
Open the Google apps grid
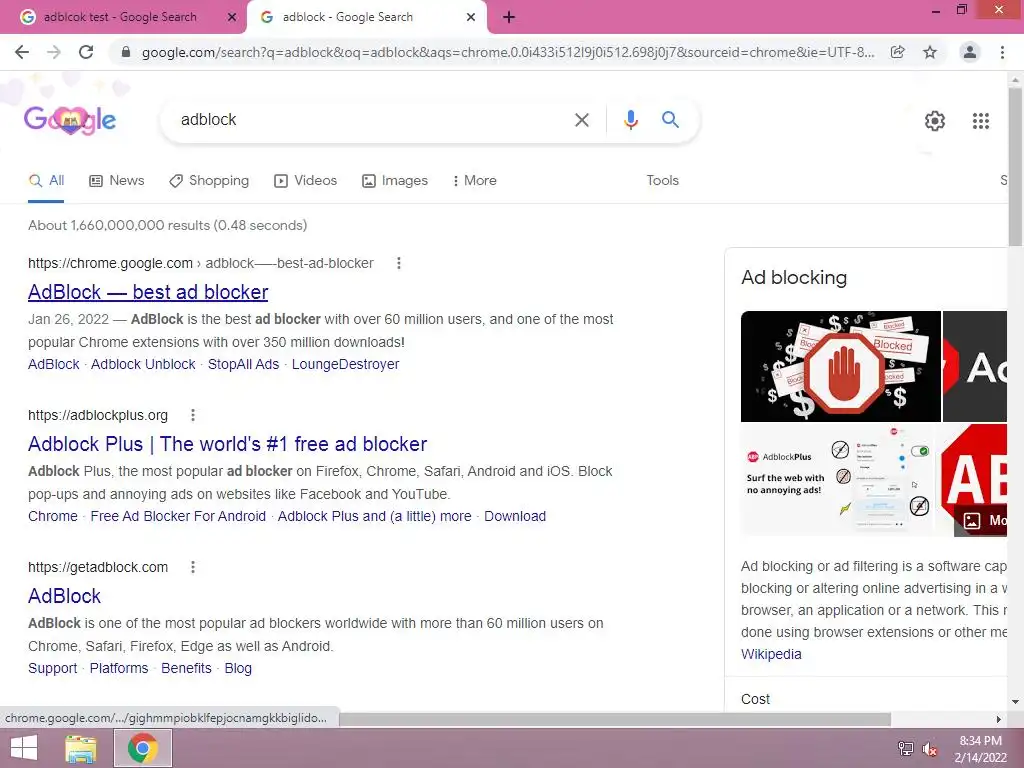tap(980, 121)
